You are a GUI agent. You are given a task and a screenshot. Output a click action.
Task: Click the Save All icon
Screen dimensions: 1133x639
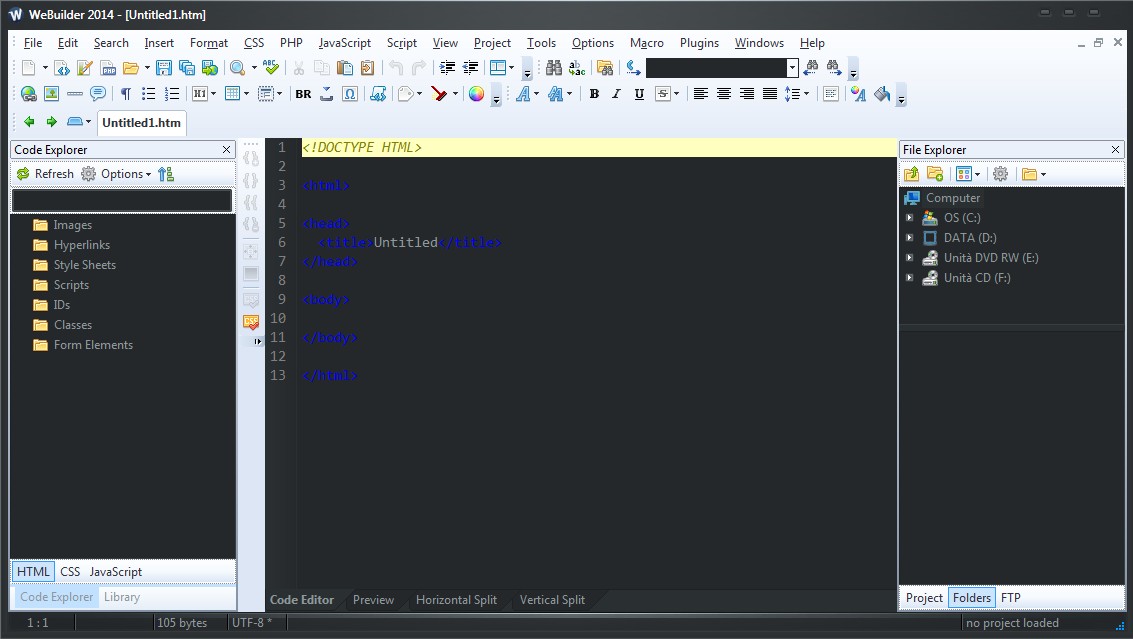187,68
